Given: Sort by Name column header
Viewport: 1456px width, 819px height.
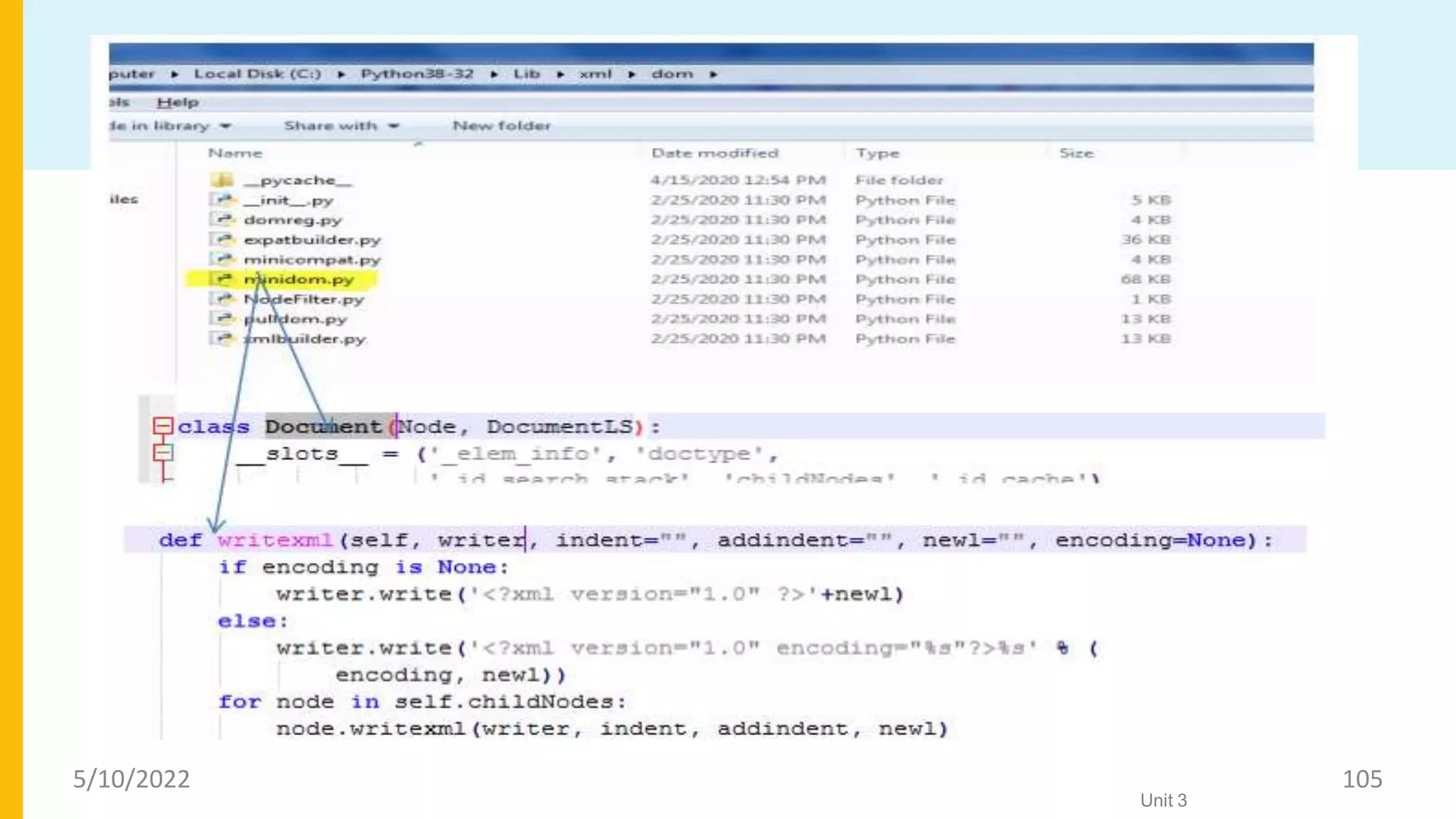Looking at the screenshot, I should point(235,153).
